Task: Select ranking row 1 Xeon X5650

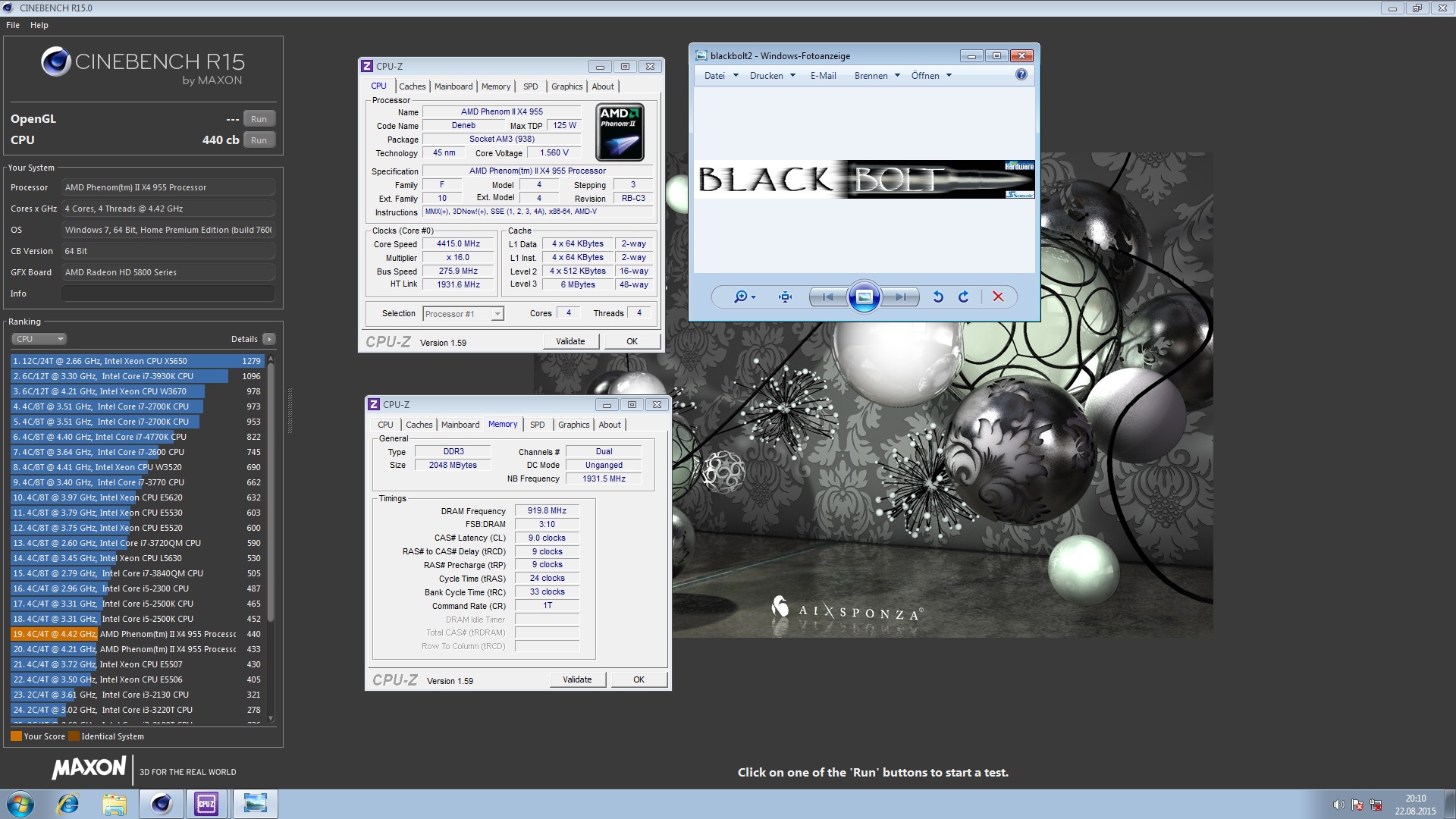Action: [x=136, y=361]
